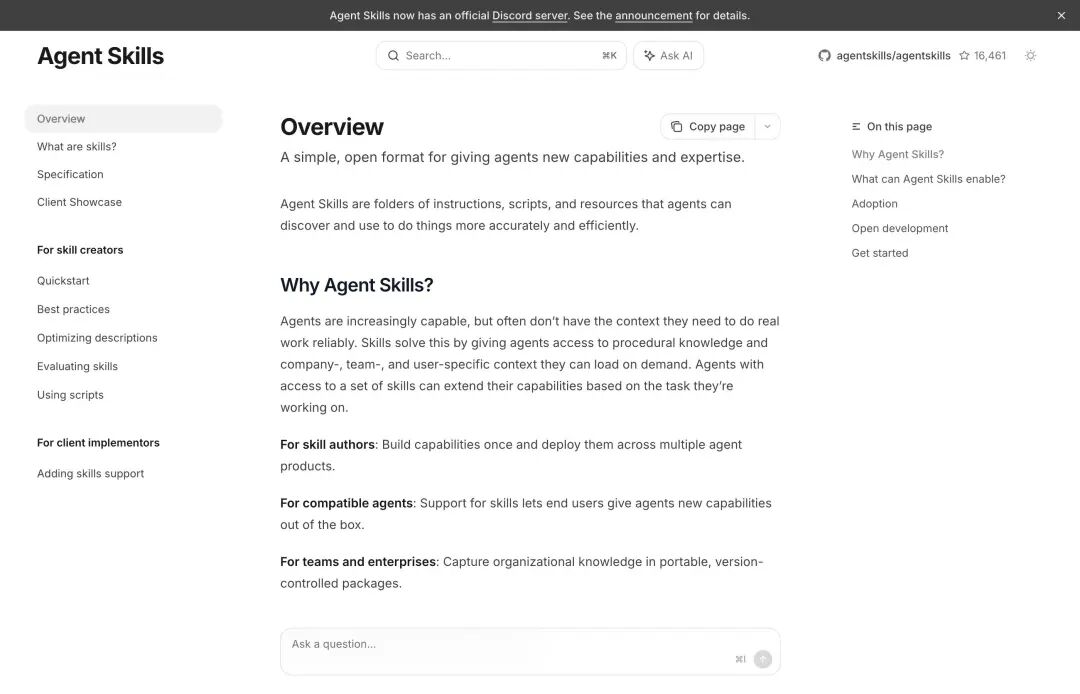Open Evaluating skills page
The width and height of the screenshot is (1080, 694).
click(77, 366)
